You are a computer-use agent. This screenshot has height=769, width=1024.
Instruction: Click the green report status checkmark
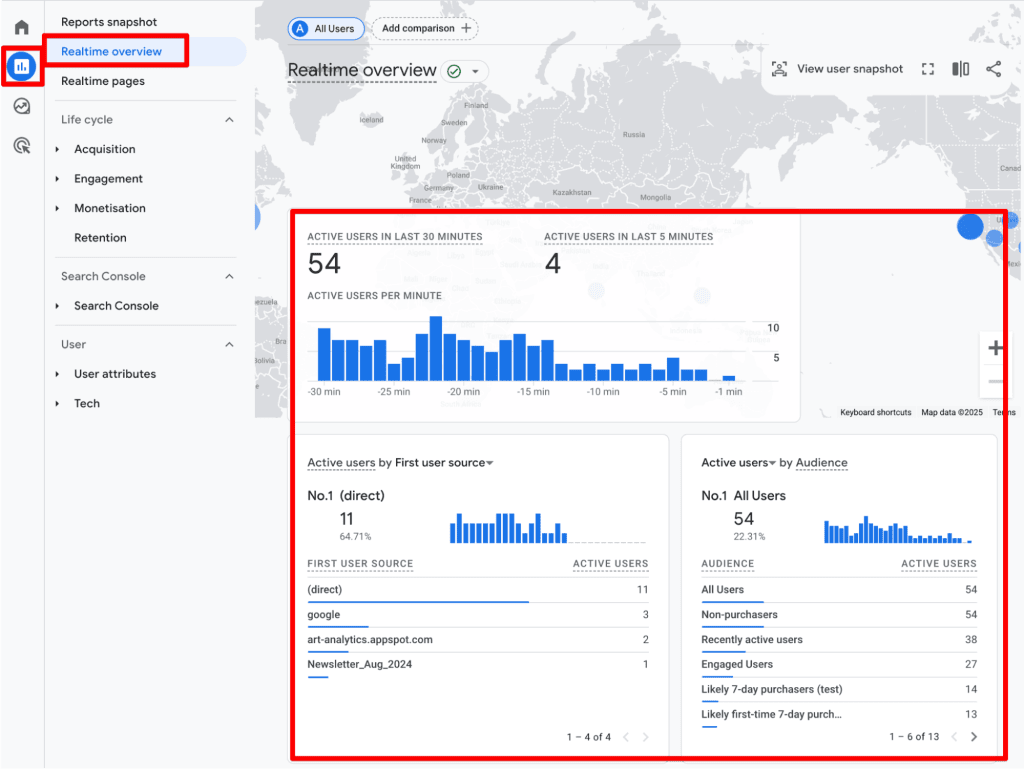pyautogui.click(x=454, y=71)
